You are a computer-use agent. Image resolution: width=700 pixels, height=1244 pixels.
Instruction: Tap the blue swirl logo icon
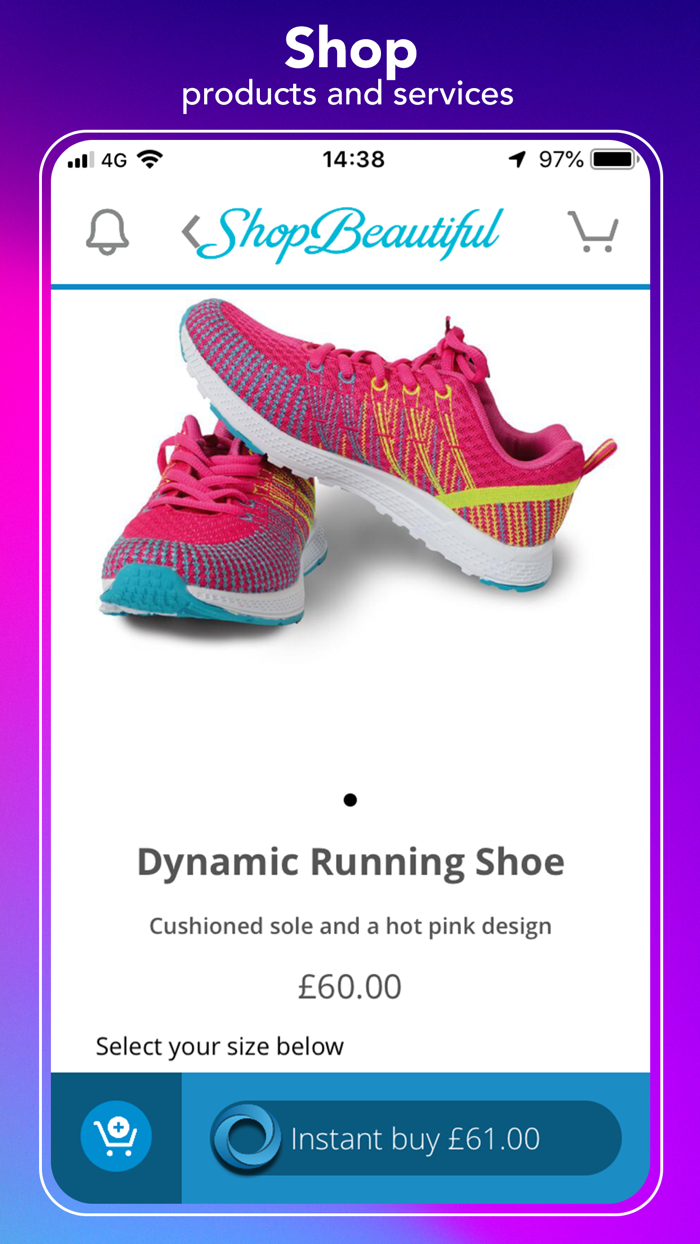pyautogui.click(x=246, y=1138)
